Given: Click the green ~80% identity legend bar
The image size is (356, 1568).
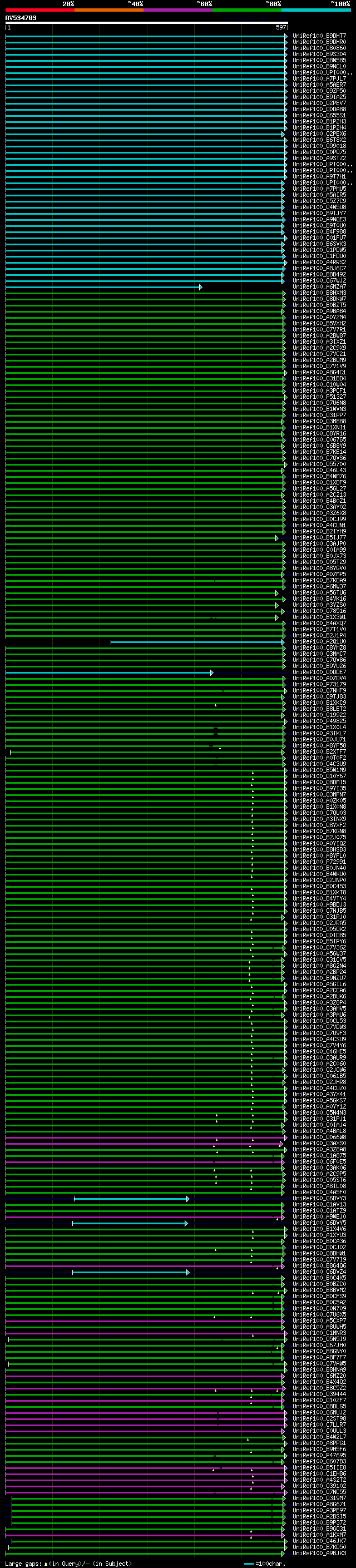Looking at the screenshot, I should click(247, 11).
